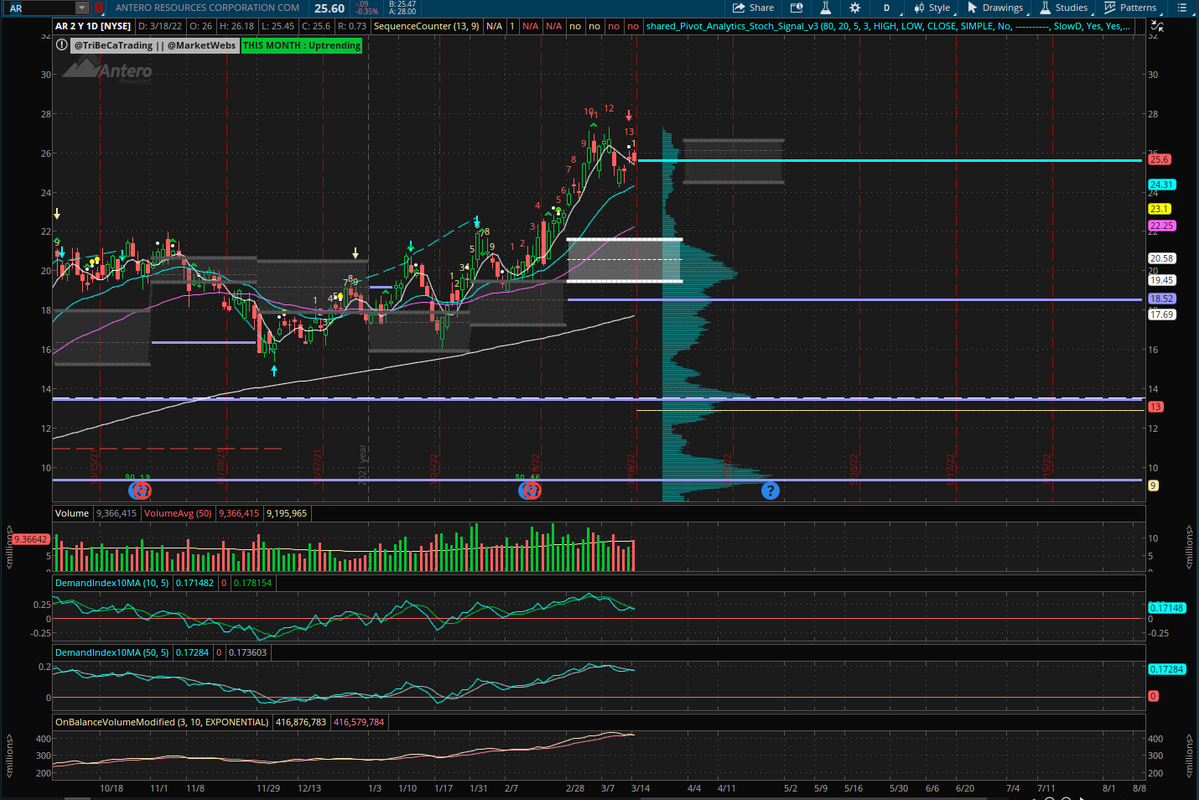Click the AR symbol input field
This screenshot has width=1199, height=800.
tap(40, 8)
